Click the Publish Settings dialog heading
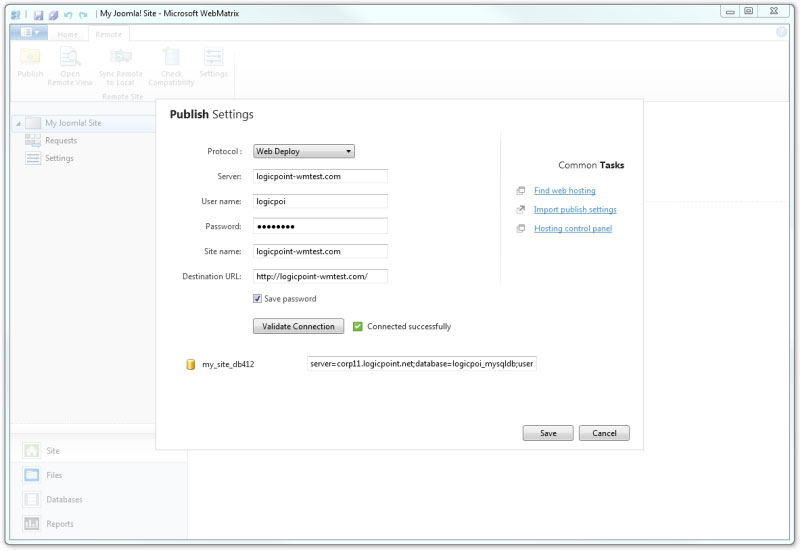 [211, 114]
